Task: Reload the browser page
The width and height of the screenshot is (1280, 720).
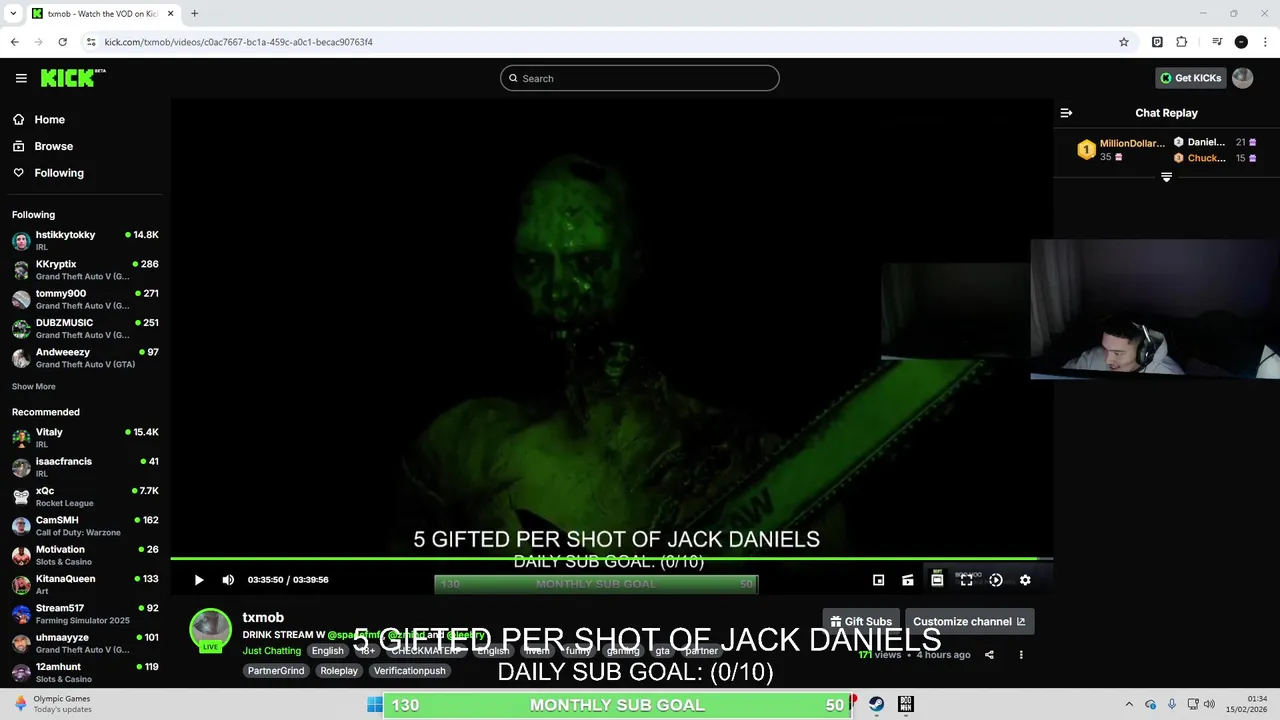Action: (x=62, y=42)
